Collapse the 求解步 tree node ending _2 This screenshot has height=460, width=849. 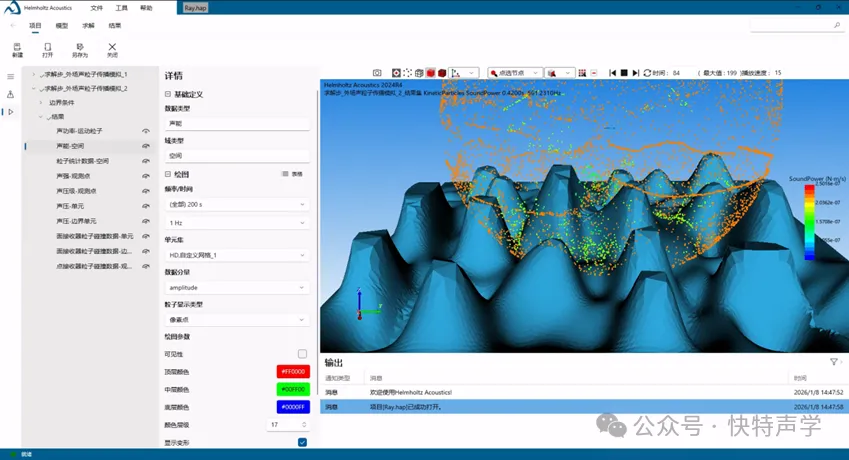[34, 88]
